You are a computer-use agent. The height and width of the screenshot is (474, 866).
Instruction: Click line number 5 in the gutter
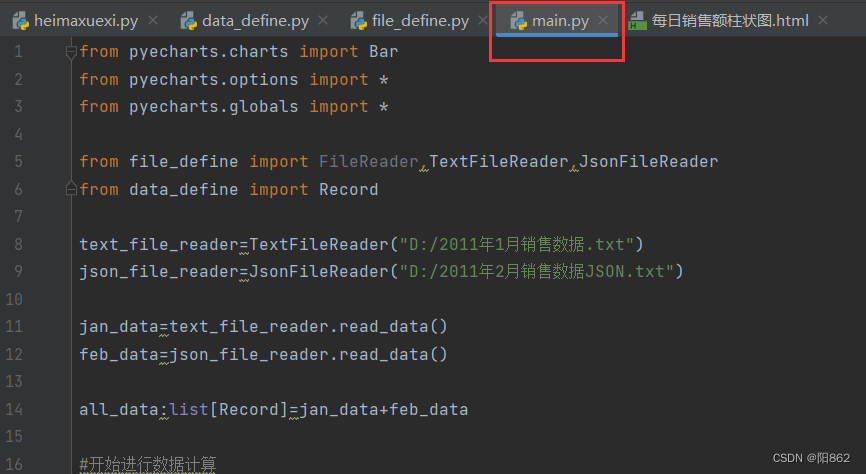[19, 162]
